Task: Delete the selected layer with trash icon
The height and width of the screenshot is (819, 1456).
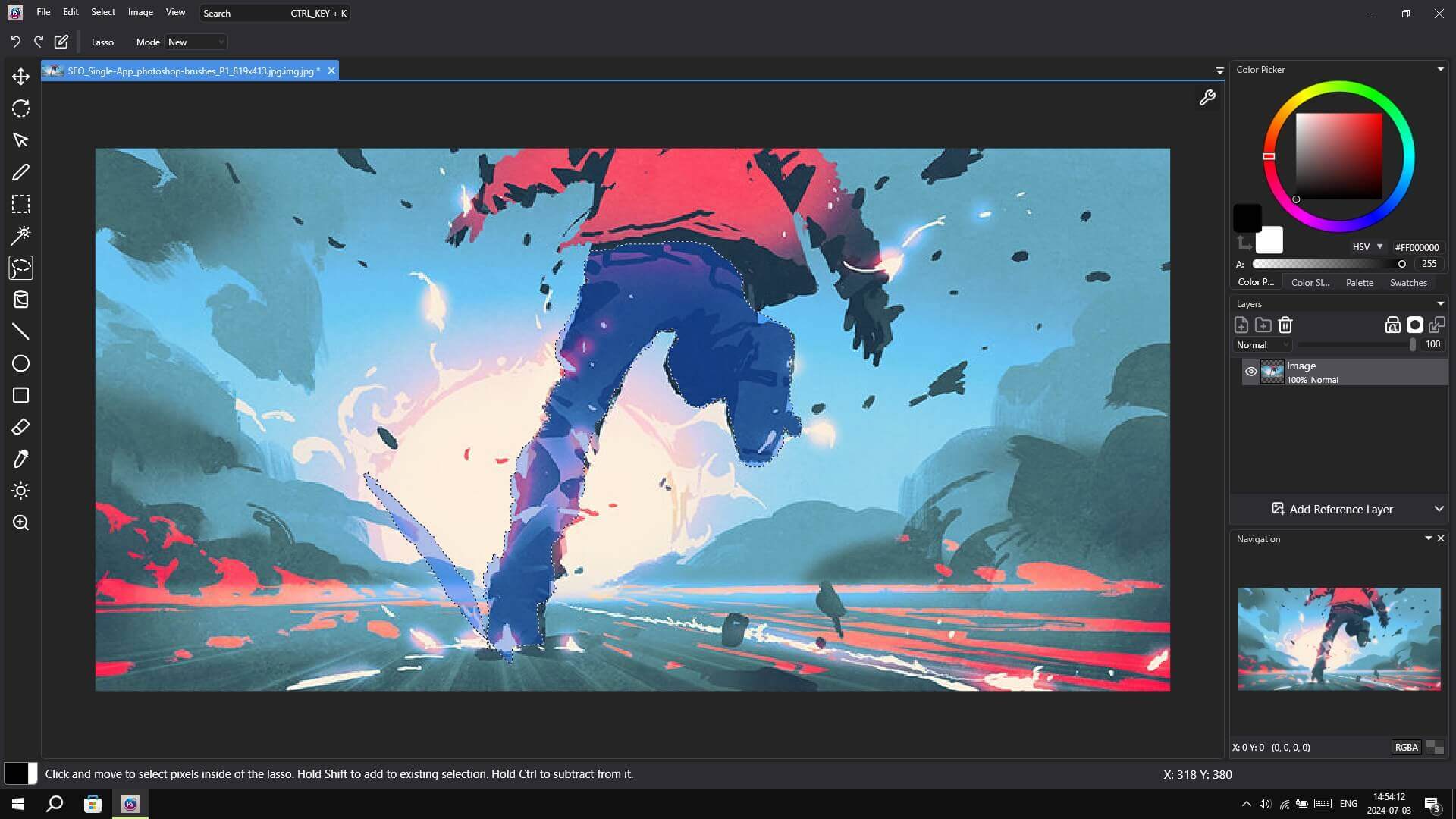Action: [1285, 325]
